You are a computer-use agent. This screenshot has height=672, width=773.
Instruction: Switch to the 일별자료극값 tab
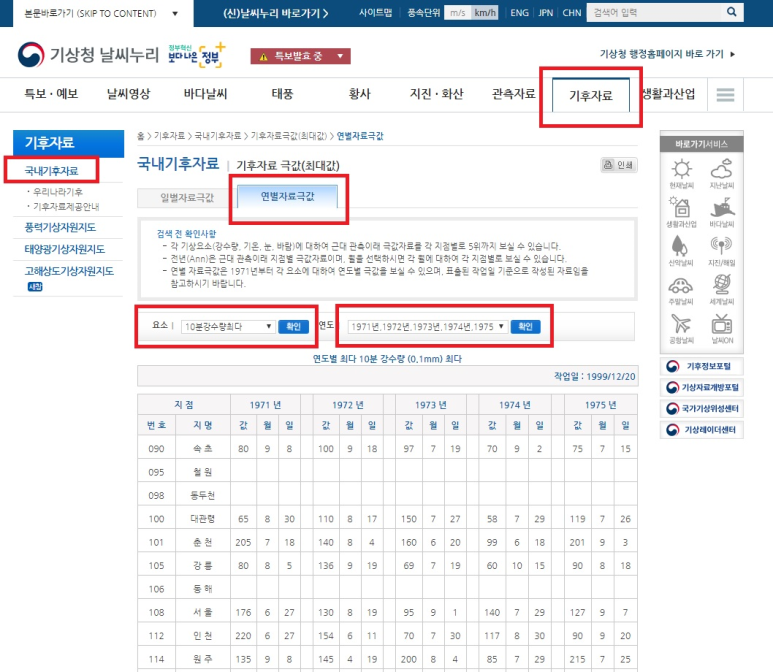click(186, 196)
